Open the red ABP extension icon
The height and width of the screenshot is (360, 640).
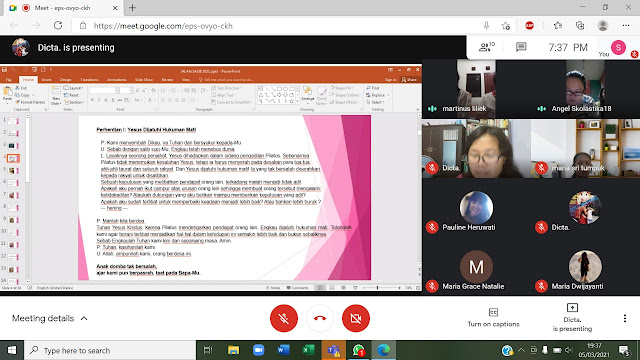[529, 26]
